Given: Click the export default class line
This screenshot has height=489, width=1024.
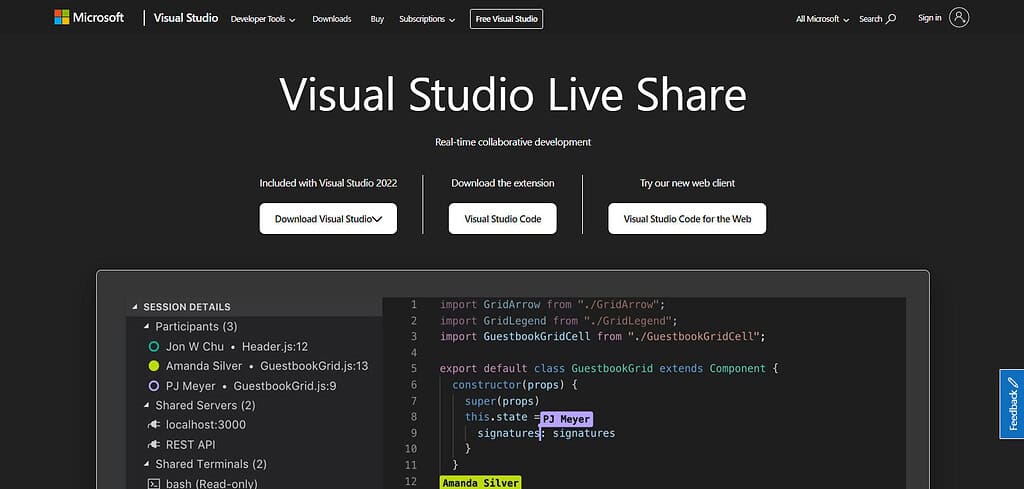Looking at the screenshot, I should coord(609,369).
